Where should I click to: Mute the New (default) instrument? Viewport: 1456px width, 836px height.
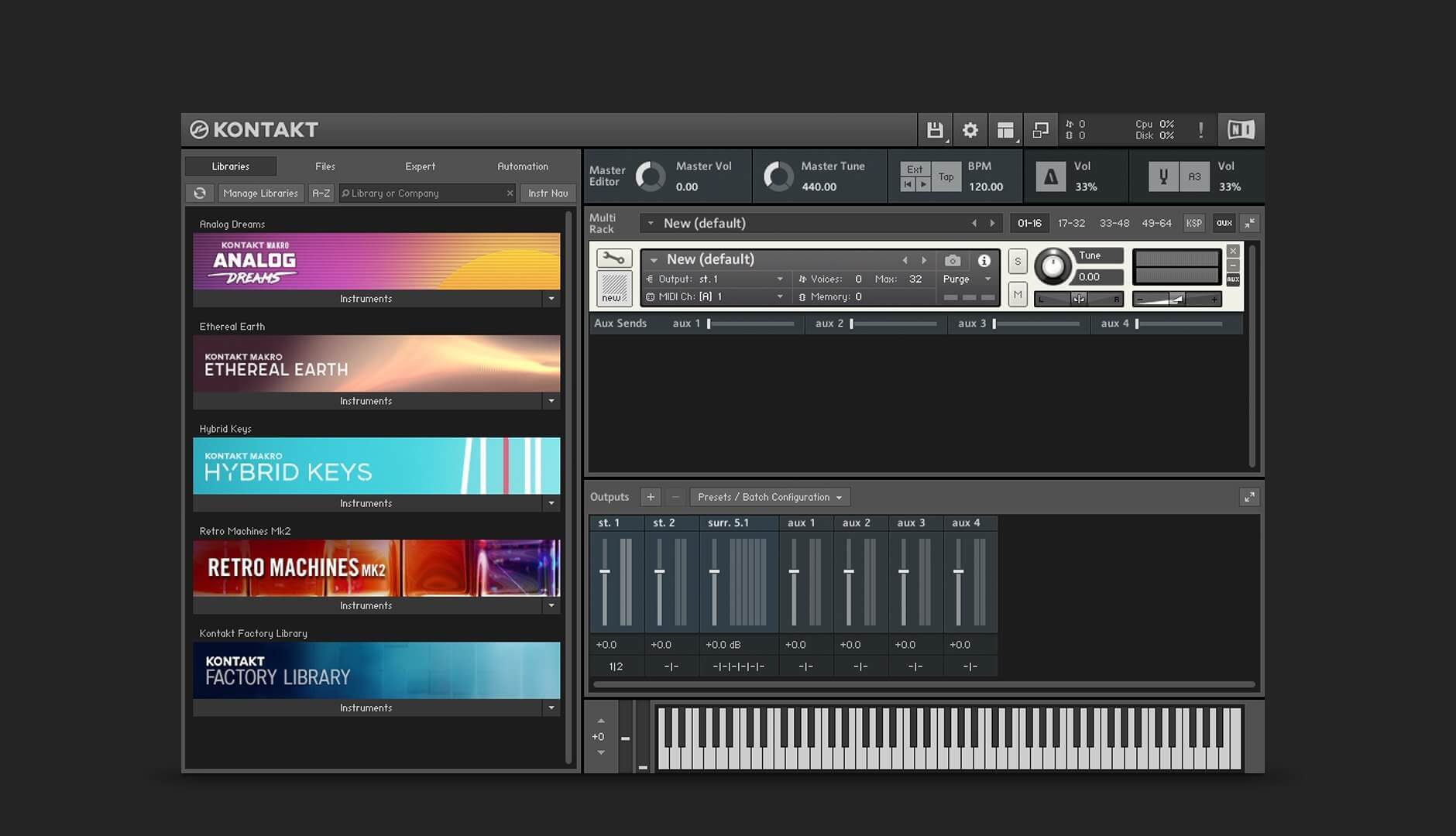tap(1018, 295)
